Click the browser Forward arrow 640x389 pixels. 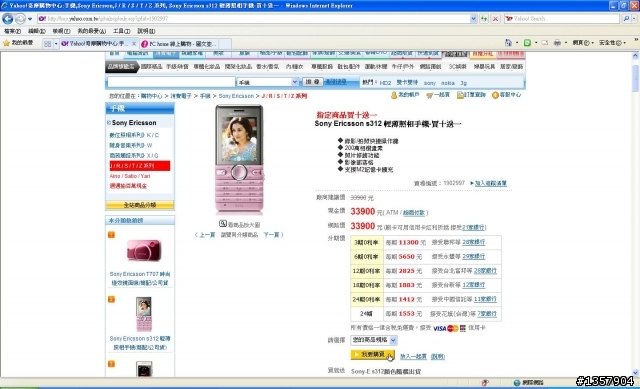(20, 19)
